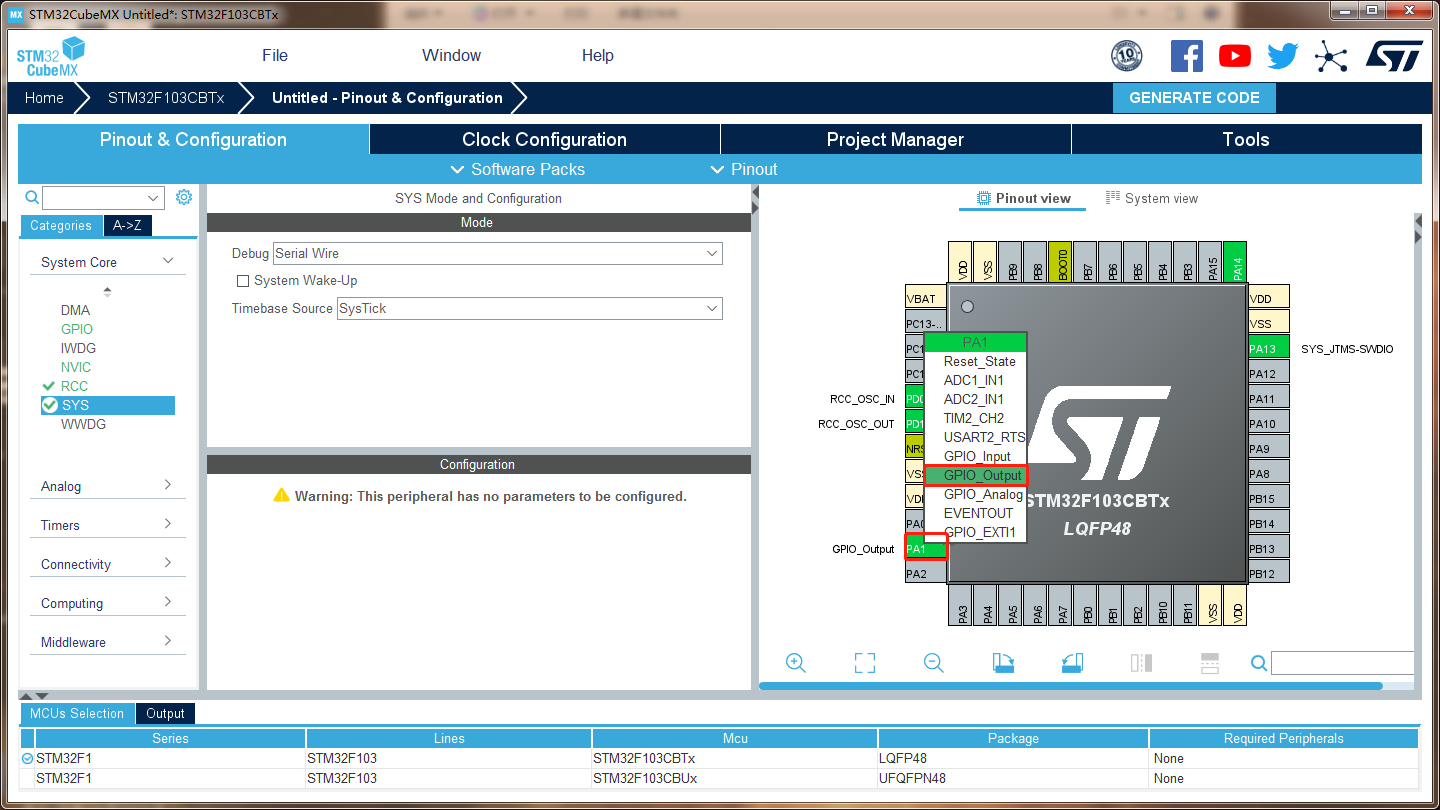The image size is (1440, 810).
Task: Expand the Middleware category
Action: (x=168, y=641)
